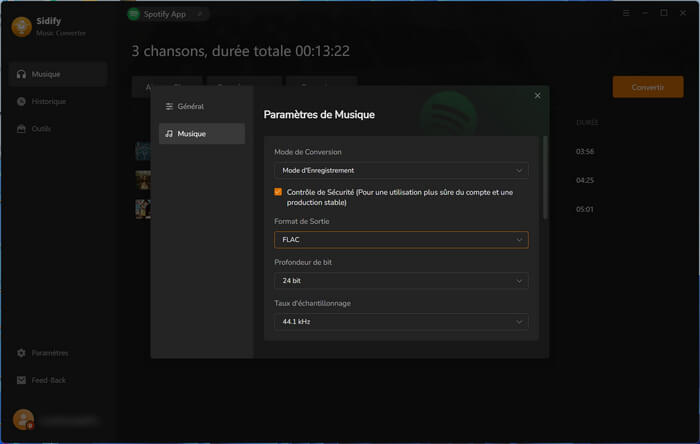Click the chevron arrow of FLAC field
Image resolution: width=700 pixels, height=444 pixels.
click(x=519, y=240)
